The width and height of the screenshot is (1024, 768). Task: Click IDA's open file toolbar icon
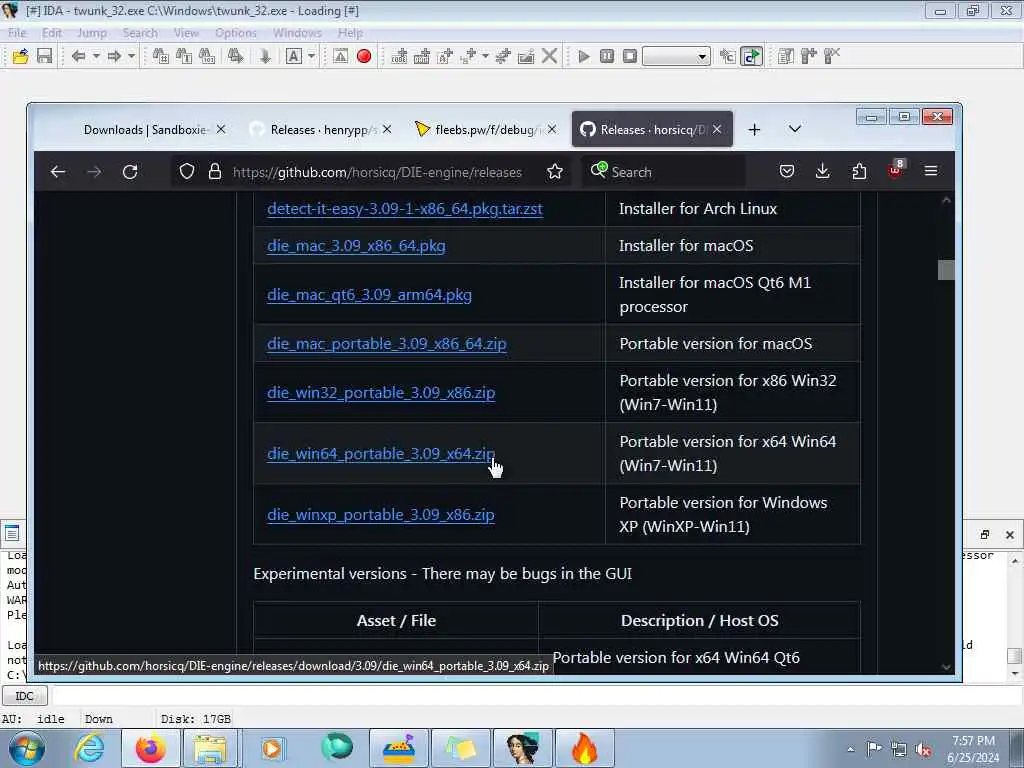pos(20,56)
